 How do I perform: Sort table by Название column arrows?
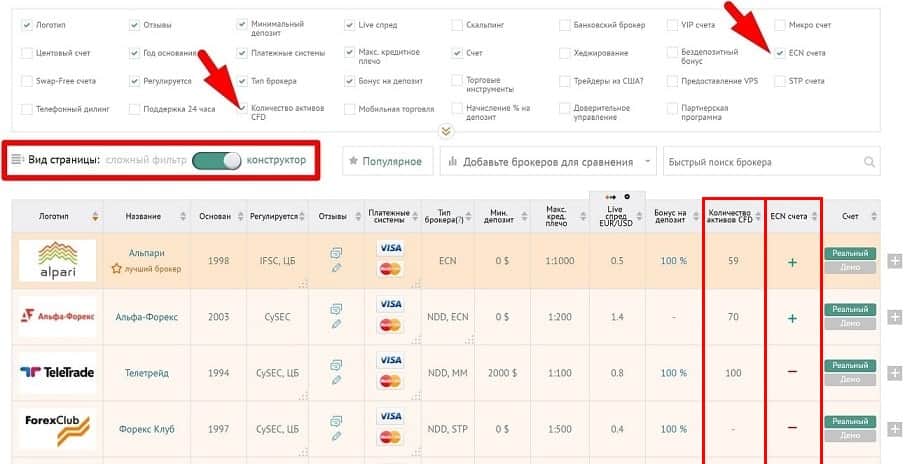(183, 216)
